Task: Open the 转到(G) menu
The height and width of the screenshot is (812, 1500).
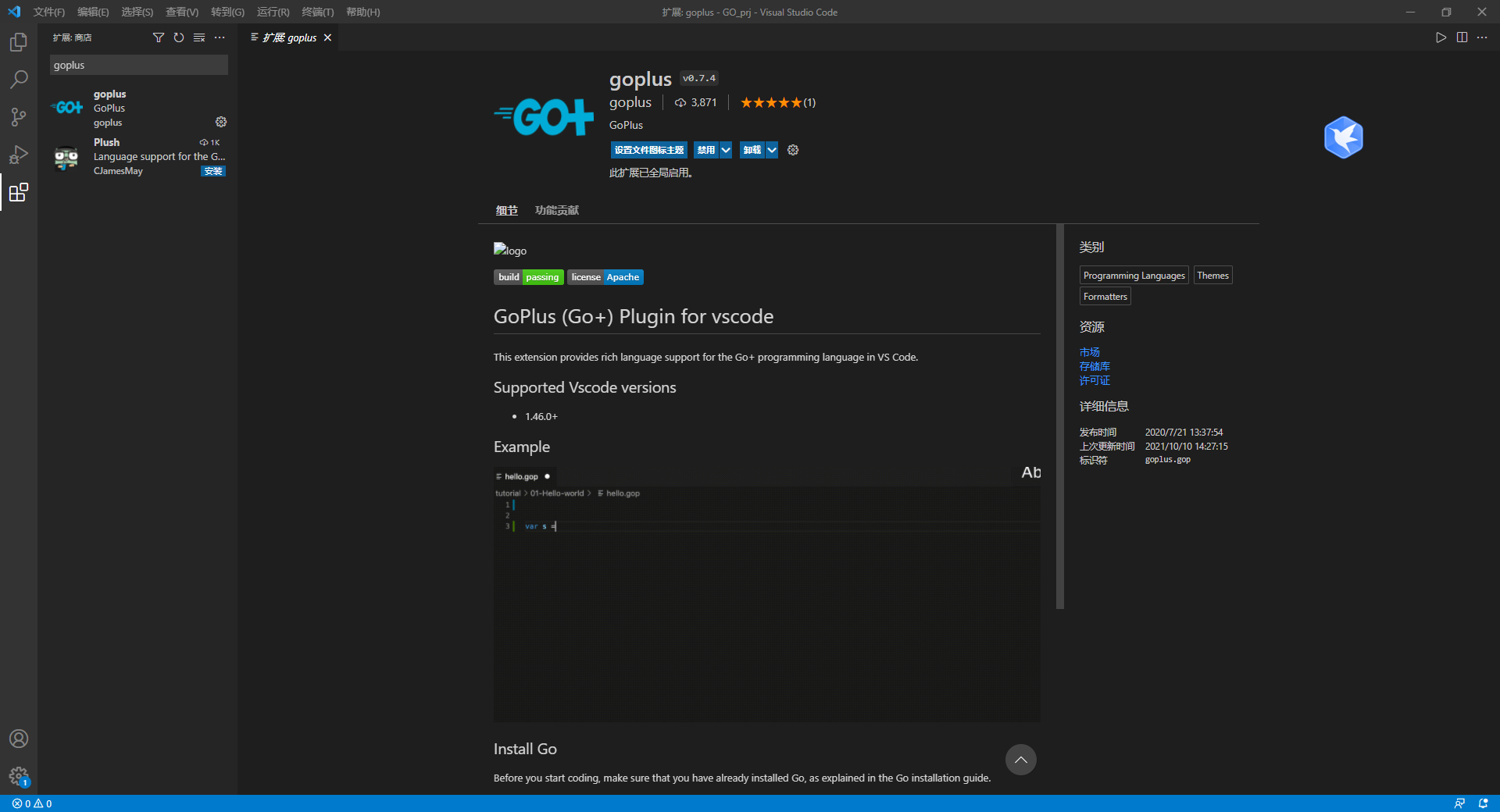Action: (x=227, y=12)
